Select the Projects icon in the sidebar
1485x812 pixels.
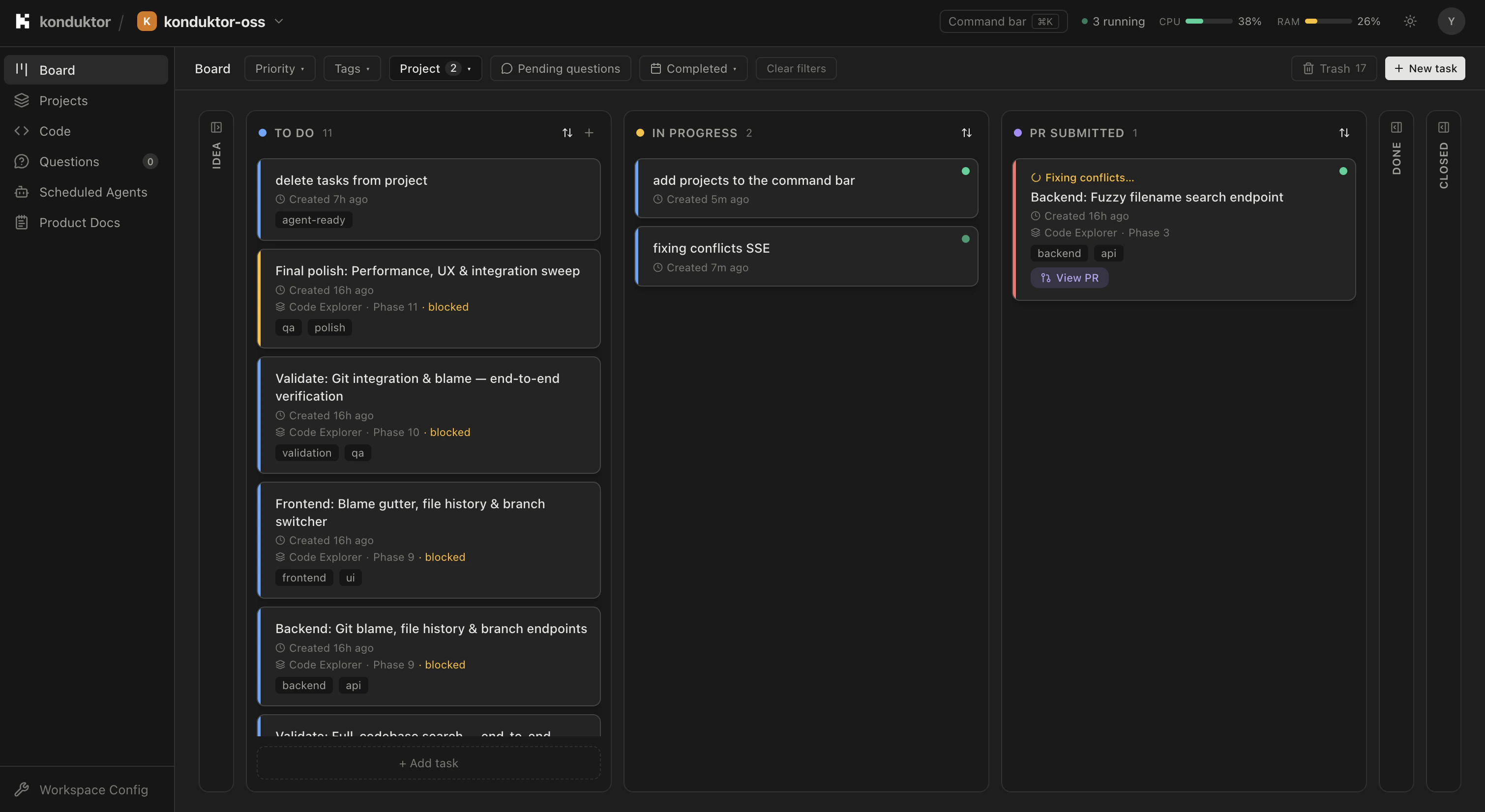(22, 100)
